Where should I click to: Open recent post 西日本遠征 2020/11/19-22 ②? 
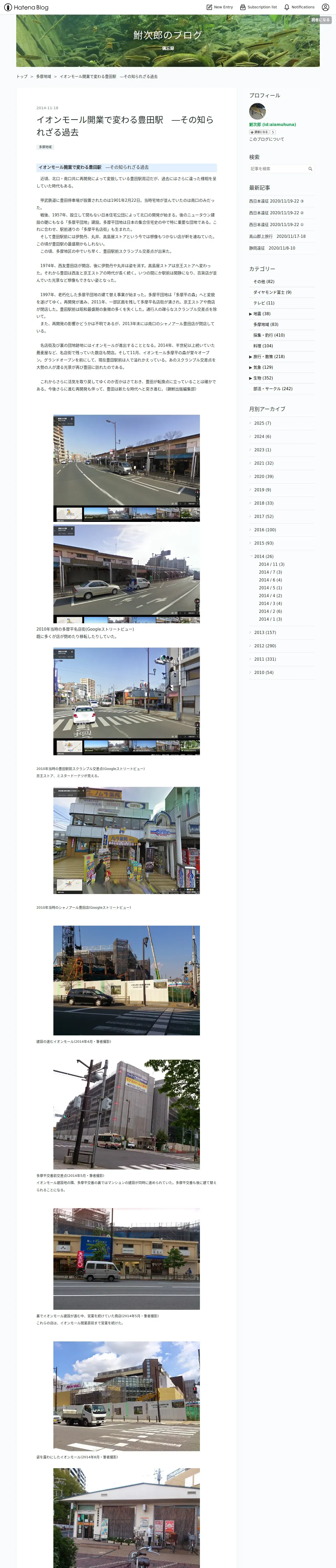(x=276, y=213)
